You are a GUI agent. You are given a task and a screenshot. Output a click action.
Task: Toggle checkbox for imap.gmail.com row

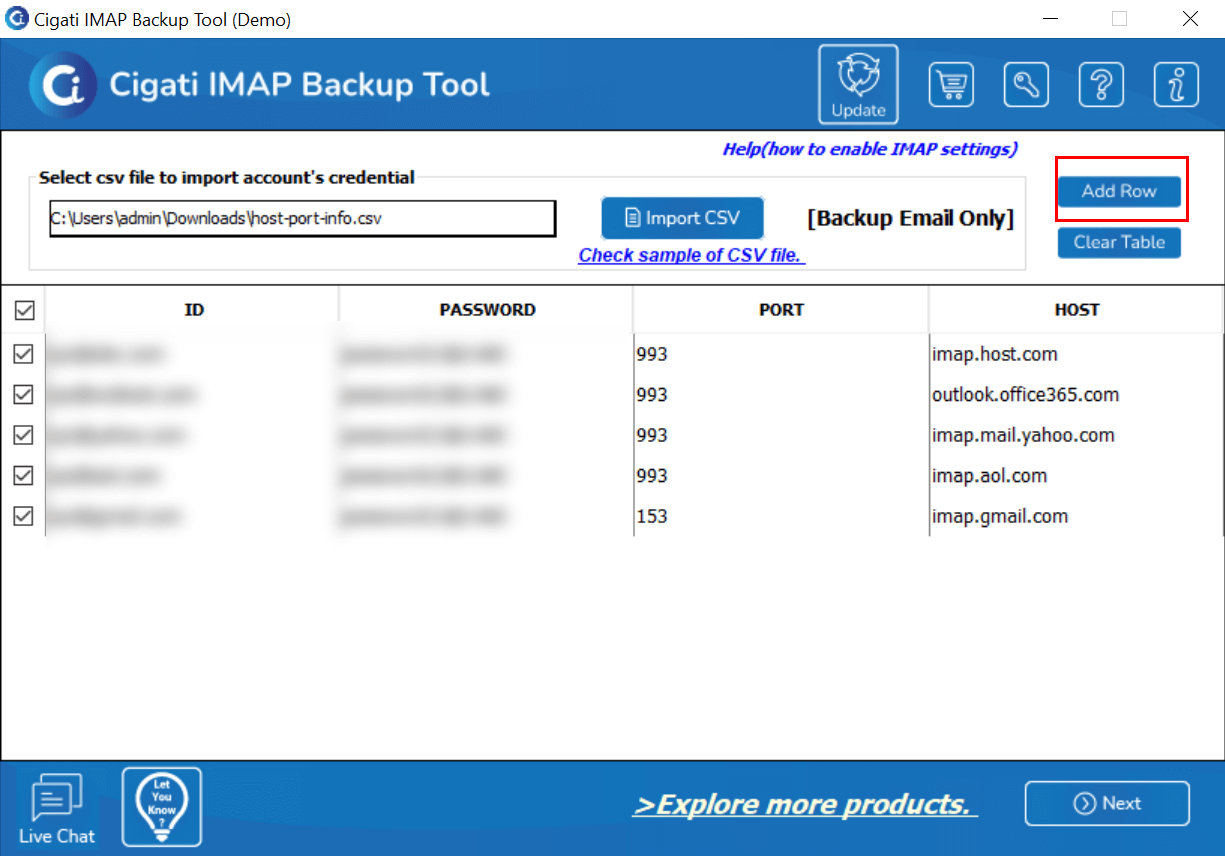24,516
